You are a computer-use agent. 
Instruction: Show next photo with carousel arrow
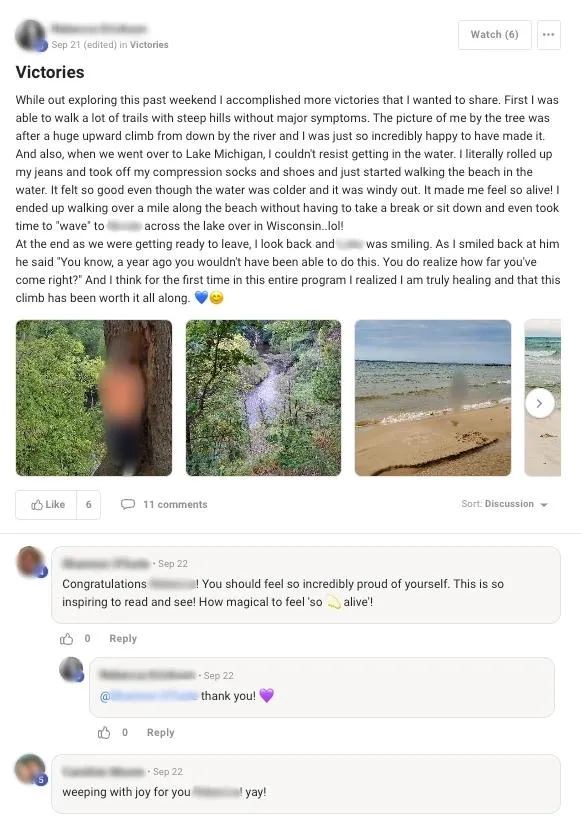pos(539,403)
